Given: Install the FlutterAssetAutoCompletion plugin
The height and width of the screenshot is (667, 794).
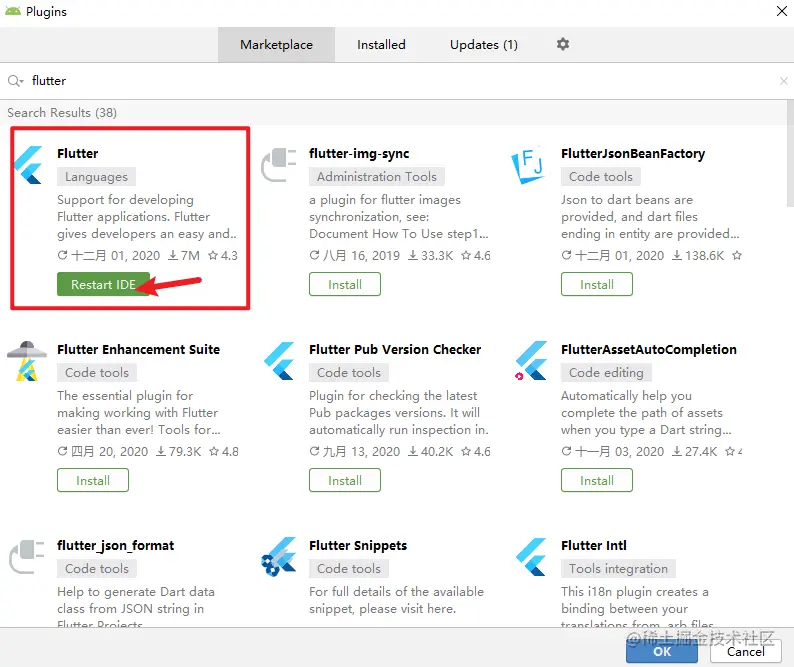Looking at the screenshot, I should pos(597,481).
